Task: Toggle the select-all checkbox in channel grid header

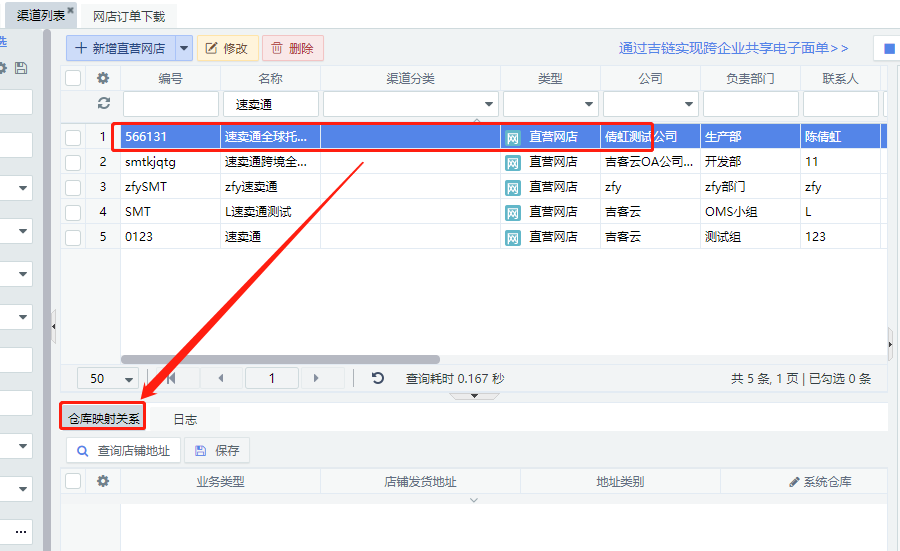Action: [x=73, y=78]
